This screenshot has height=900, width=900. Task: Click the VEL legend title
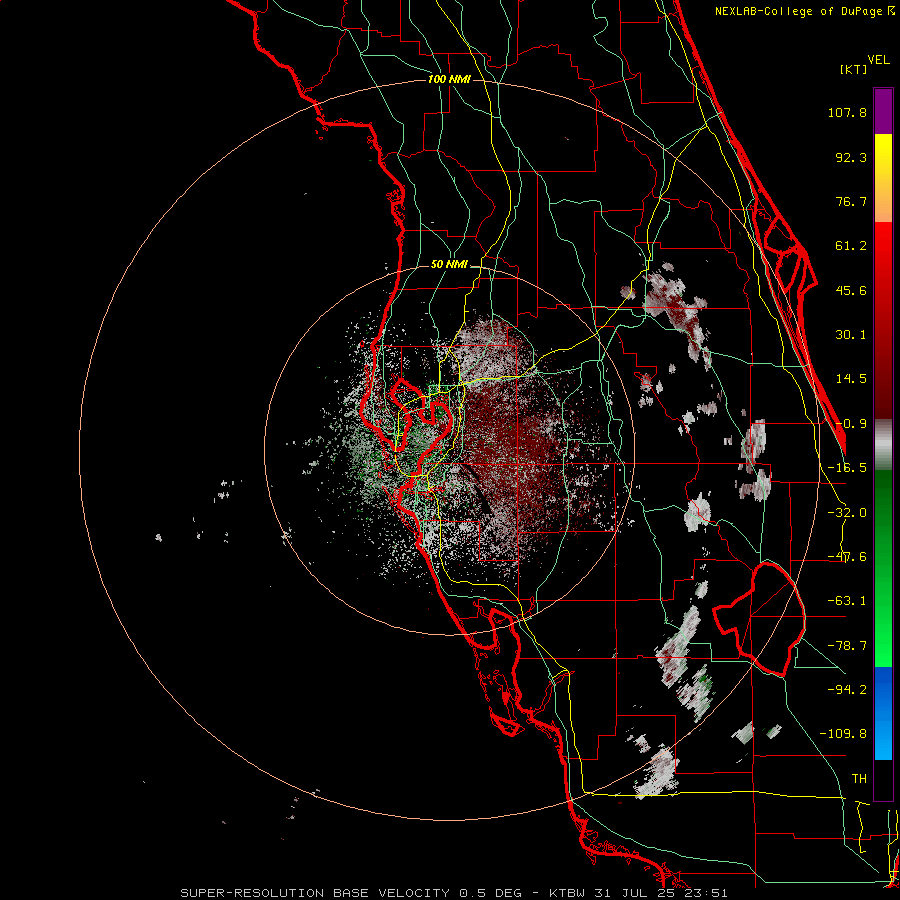pos(878,60)
